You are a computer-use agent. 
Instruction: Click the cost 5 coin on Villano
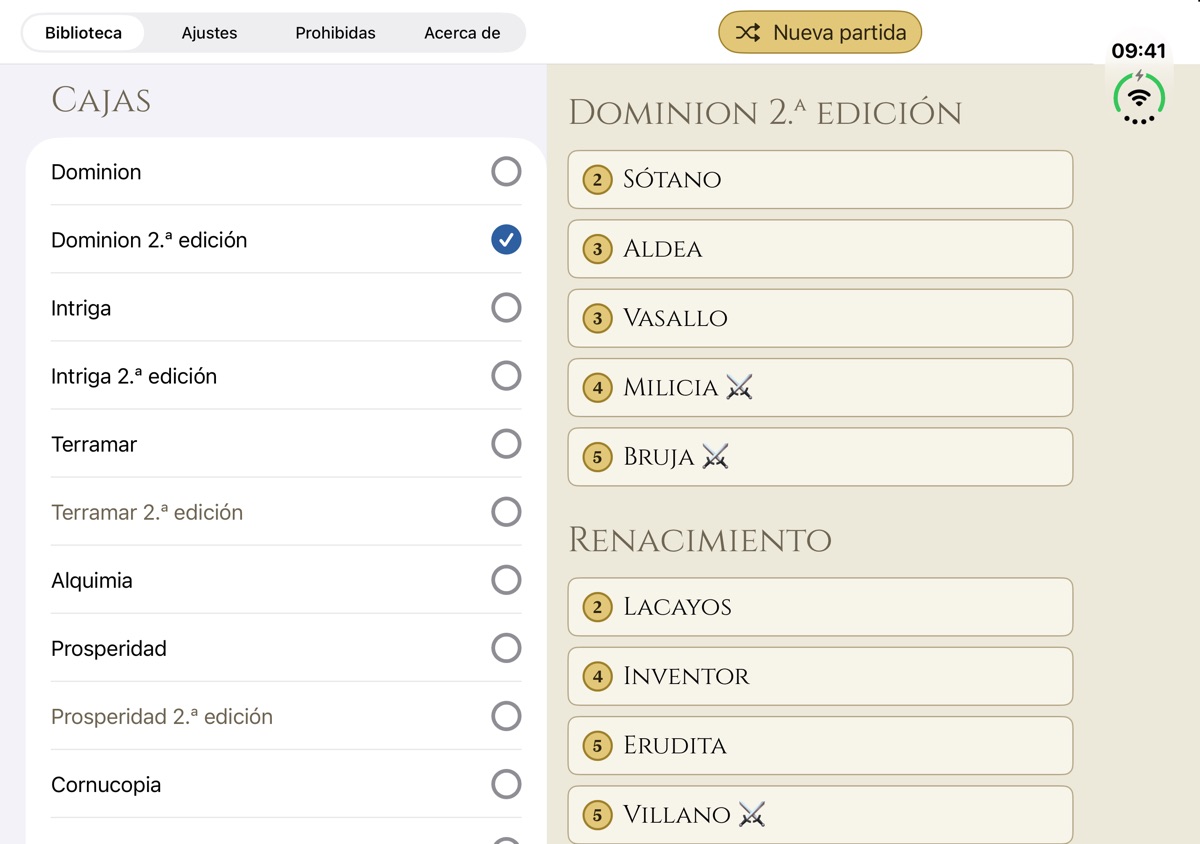click(x=598, y=815)
